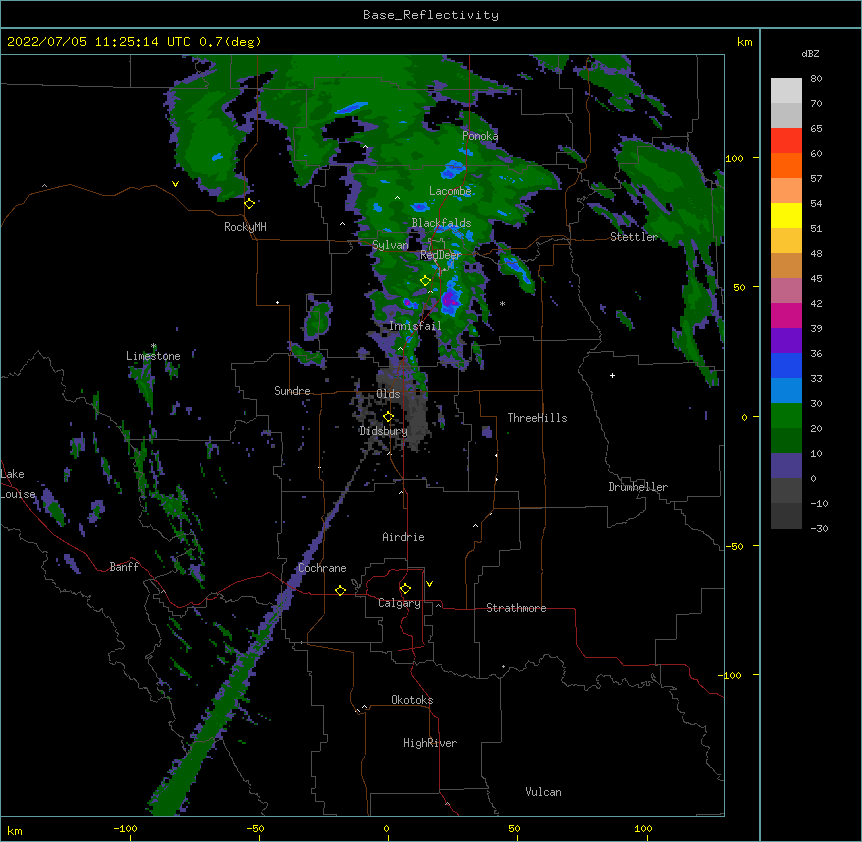Select the Okotoks label
The height and width of the screenshot is (842, 862).
click(412, 700)
